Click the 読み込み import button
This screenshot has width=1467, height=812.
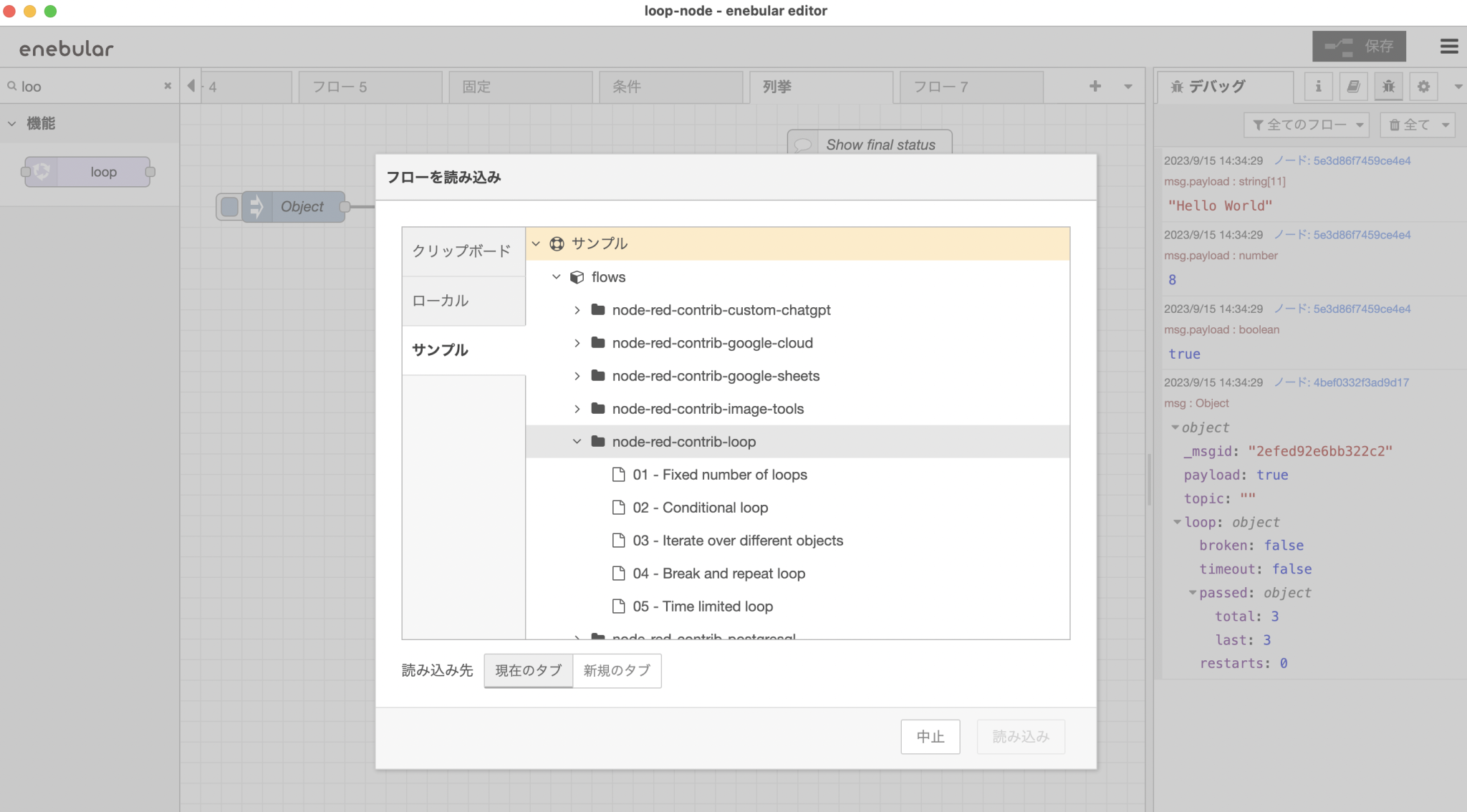click(1020, 736)
